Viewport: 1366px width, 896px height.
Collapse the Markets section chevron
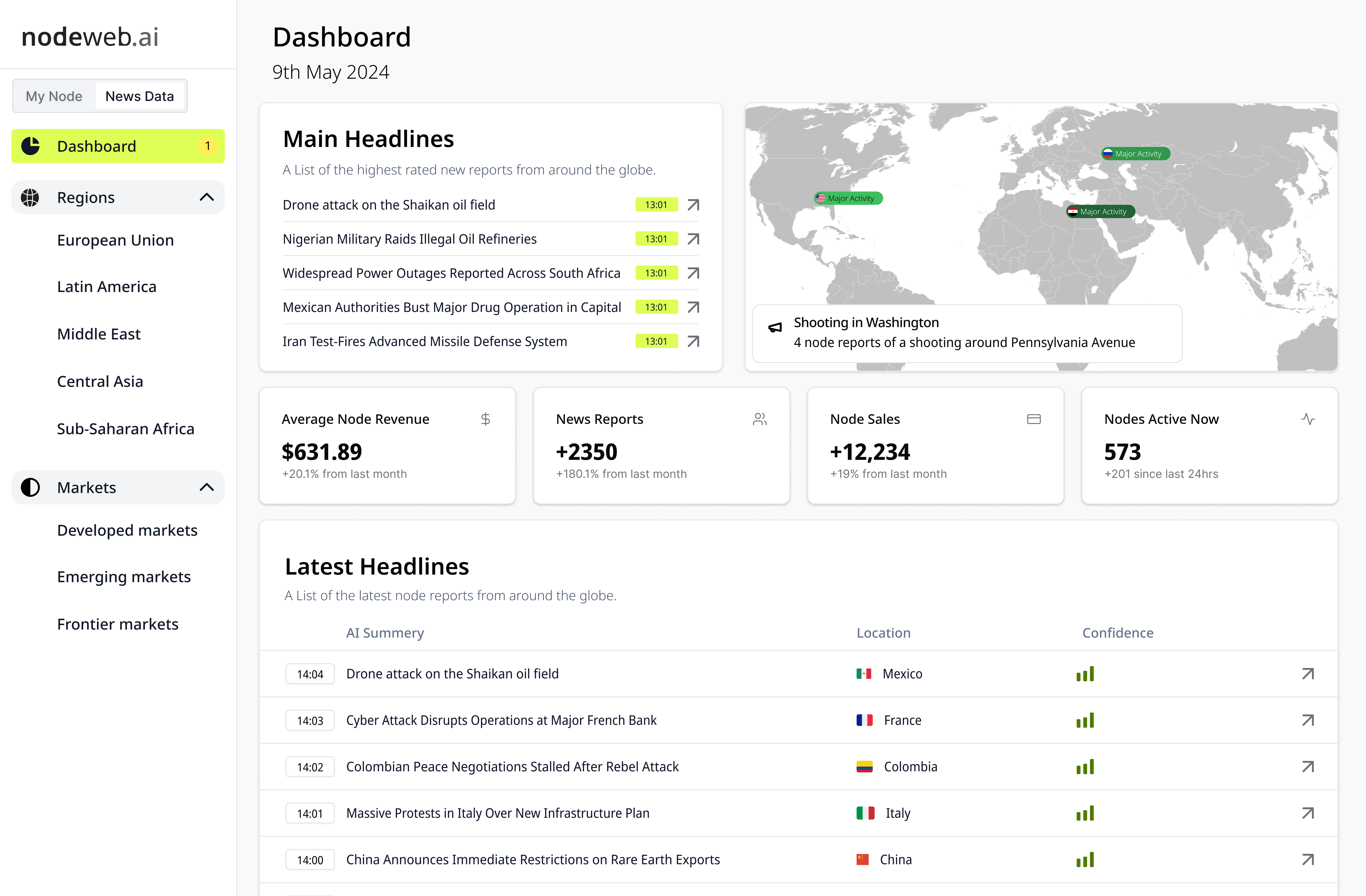click(x=207, y=488)
